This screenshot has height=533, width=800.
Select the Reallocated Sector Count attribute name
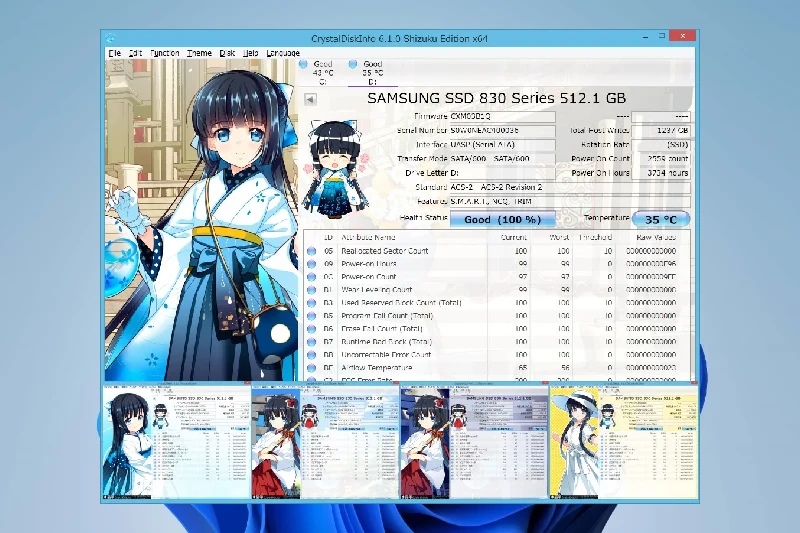(384, 251)
